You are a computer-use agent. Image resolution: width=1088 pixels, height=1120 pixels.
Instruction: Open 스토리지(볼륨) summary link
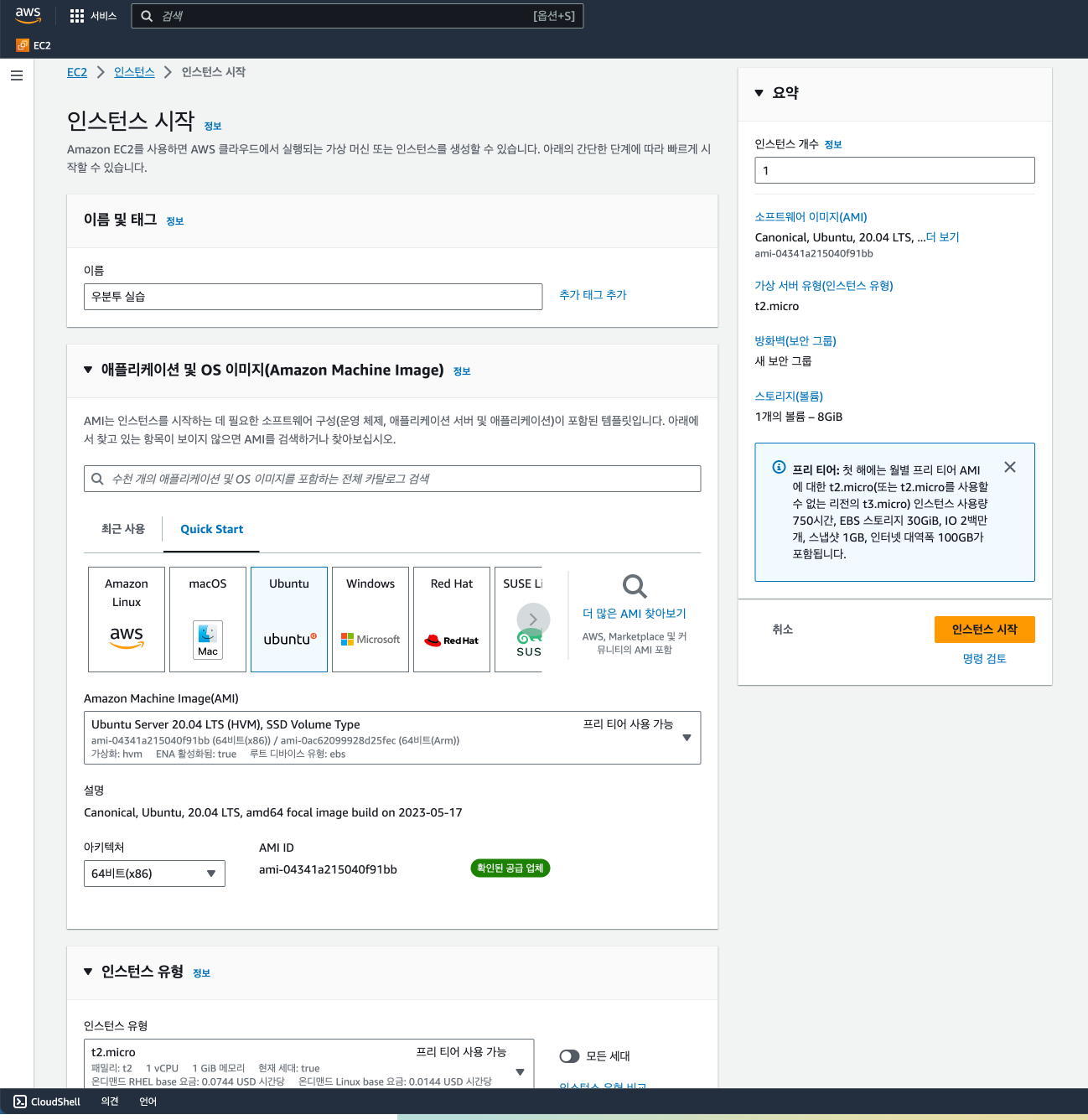(789, 397)
